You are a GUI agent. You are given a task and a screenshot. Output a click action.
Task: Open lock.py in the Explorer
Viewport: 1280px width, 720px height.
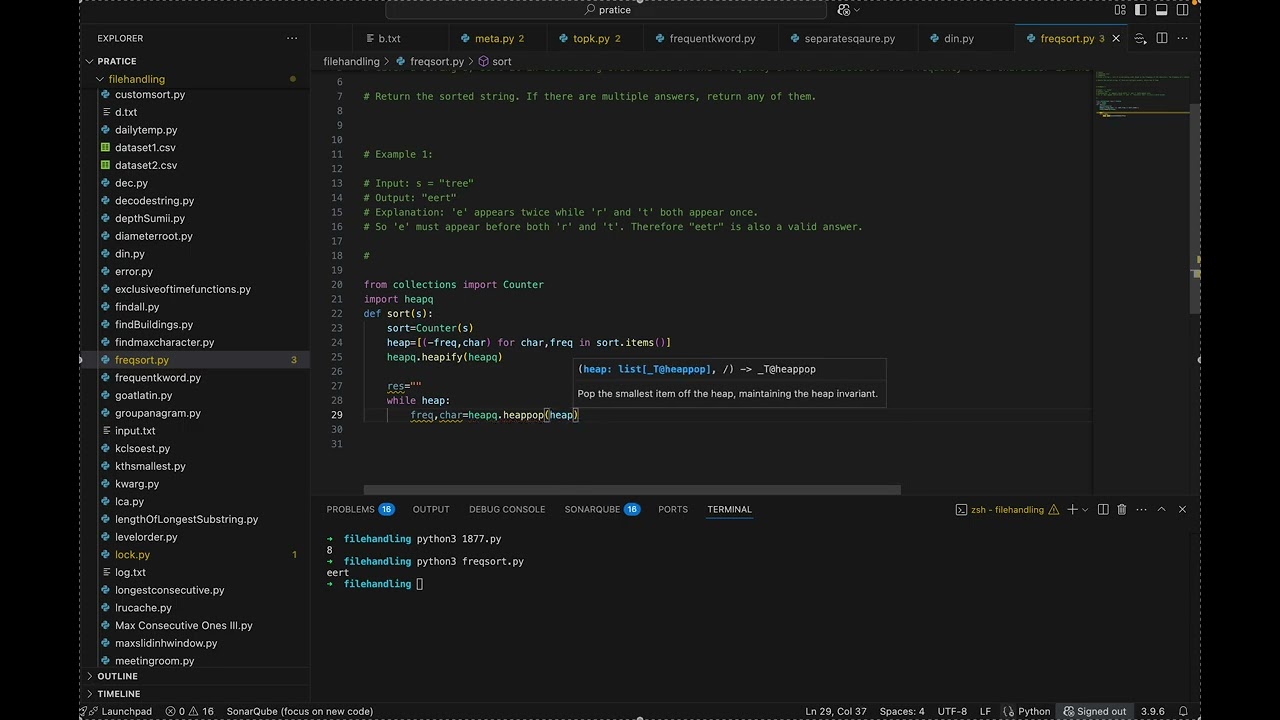pyautogui.click(x=132, y=554)
